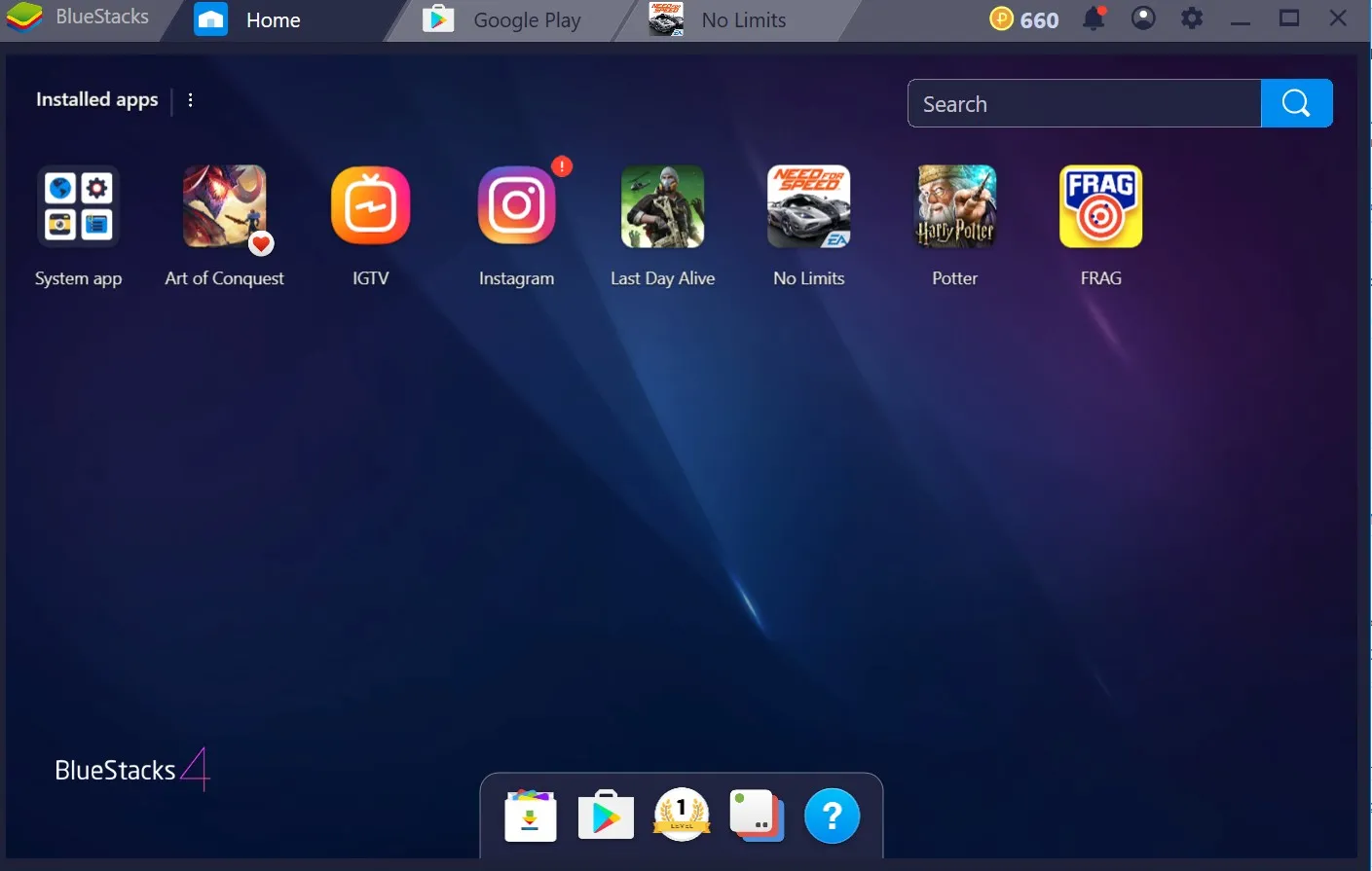Open the Help question mark icon
1372x871 pixels.
832,816
